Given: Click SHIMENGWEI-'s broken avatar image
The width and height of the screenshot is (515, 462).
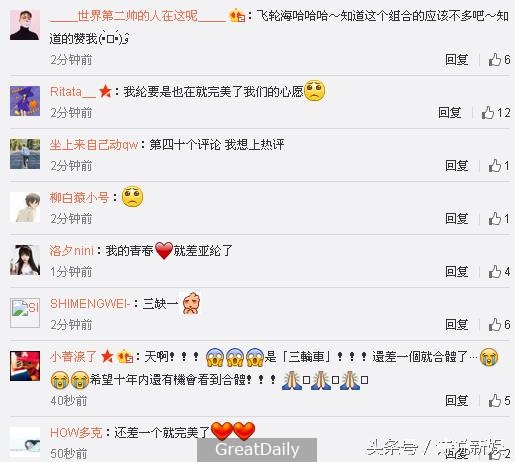Looking at the screenshot, I should click(25, 313).
